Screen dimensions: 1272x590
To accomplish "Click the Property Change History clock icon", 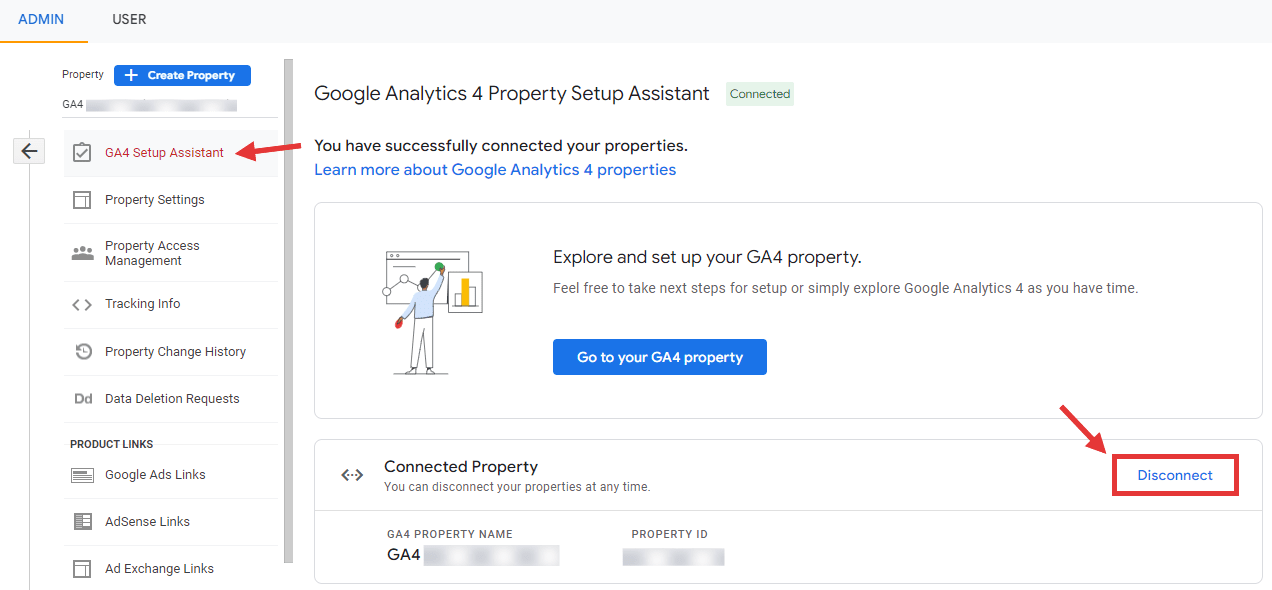I will [x=84, y=352].
